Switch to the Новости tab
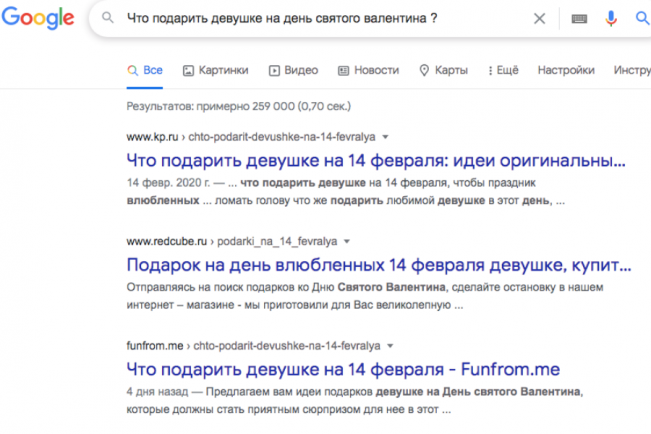This screenshot has width=651, height=434. (368, 70)
